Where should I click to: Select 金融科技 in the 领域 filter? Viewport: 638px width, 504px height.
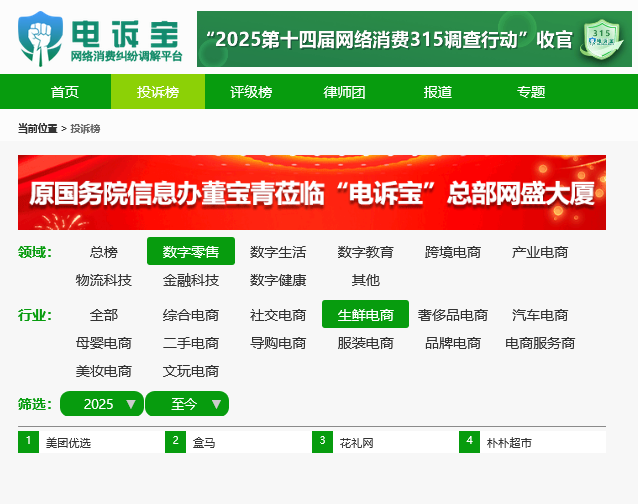[191, 280]
